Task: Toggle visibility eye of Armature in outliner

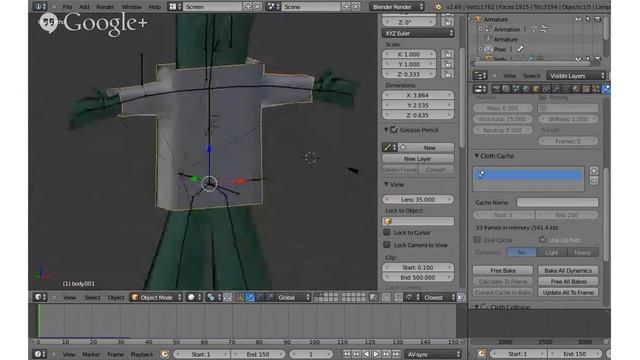Action: (578, 19)
